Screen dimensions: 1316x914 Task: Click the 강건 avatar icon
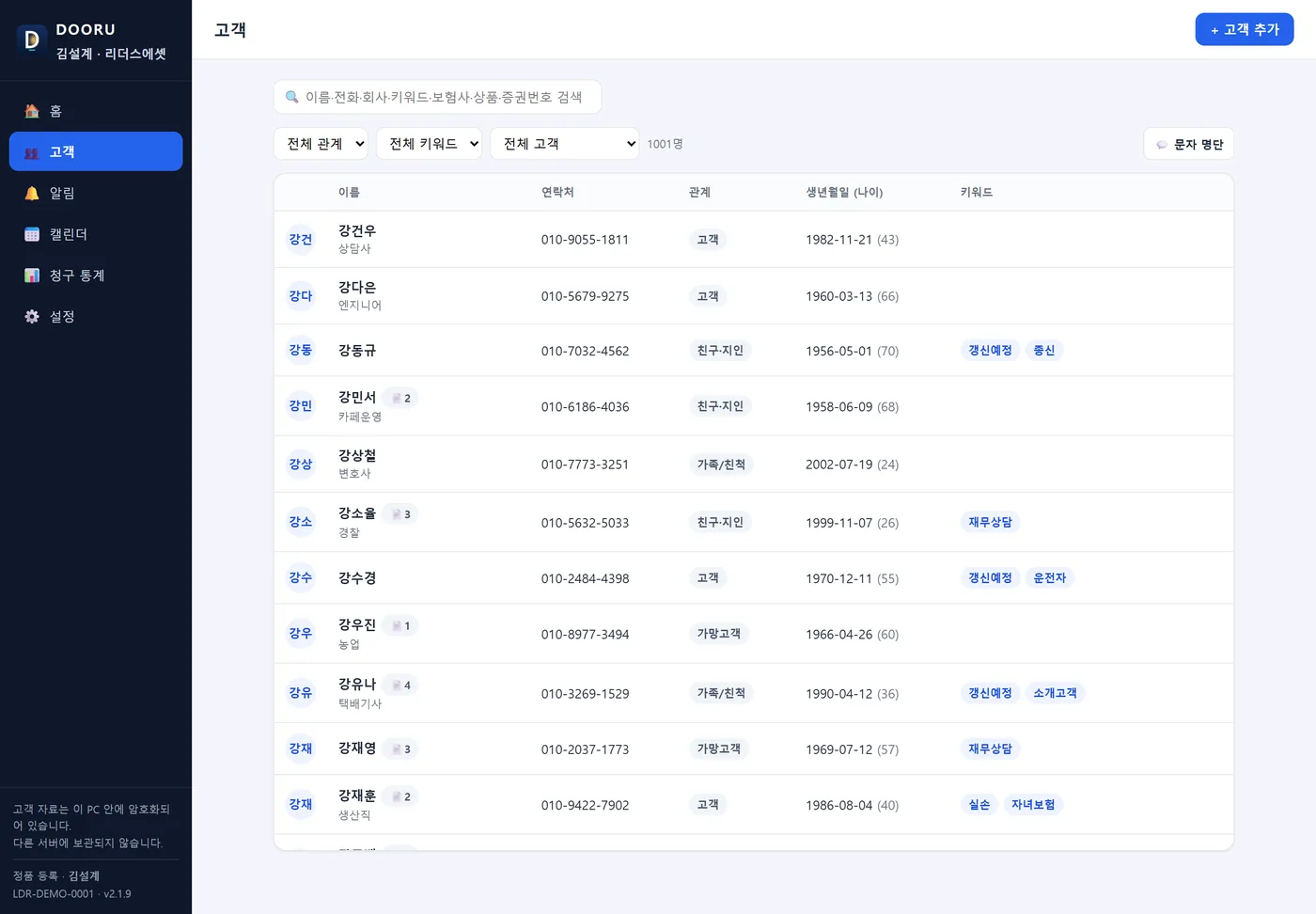(x=301, y=240)
